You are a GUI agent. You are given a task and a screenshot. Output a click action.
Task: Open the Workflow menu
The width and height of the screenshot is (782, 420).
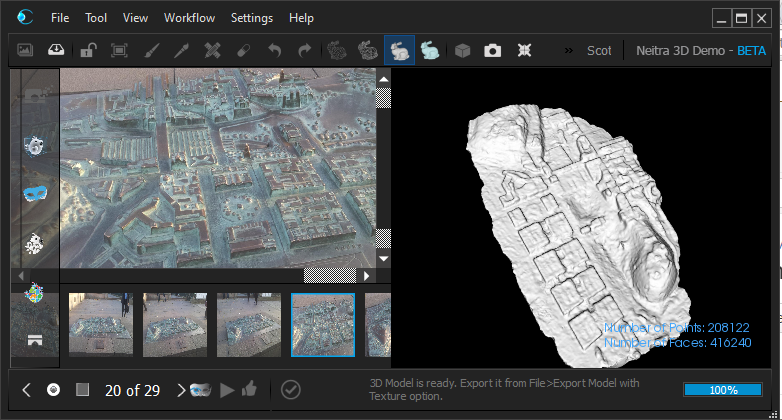click(189, 18)
